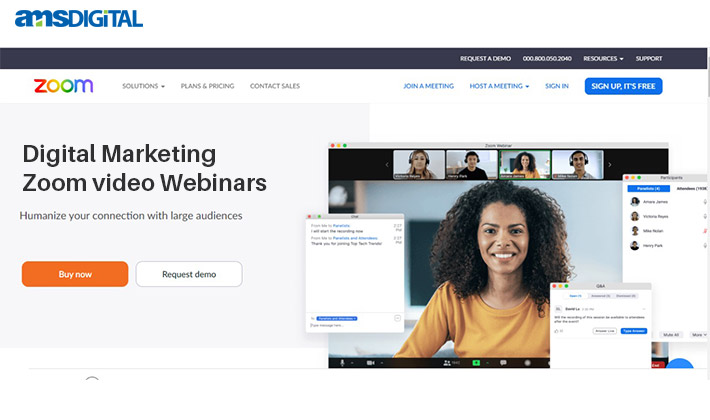Click David Le's avatar in Q&A

558,309
